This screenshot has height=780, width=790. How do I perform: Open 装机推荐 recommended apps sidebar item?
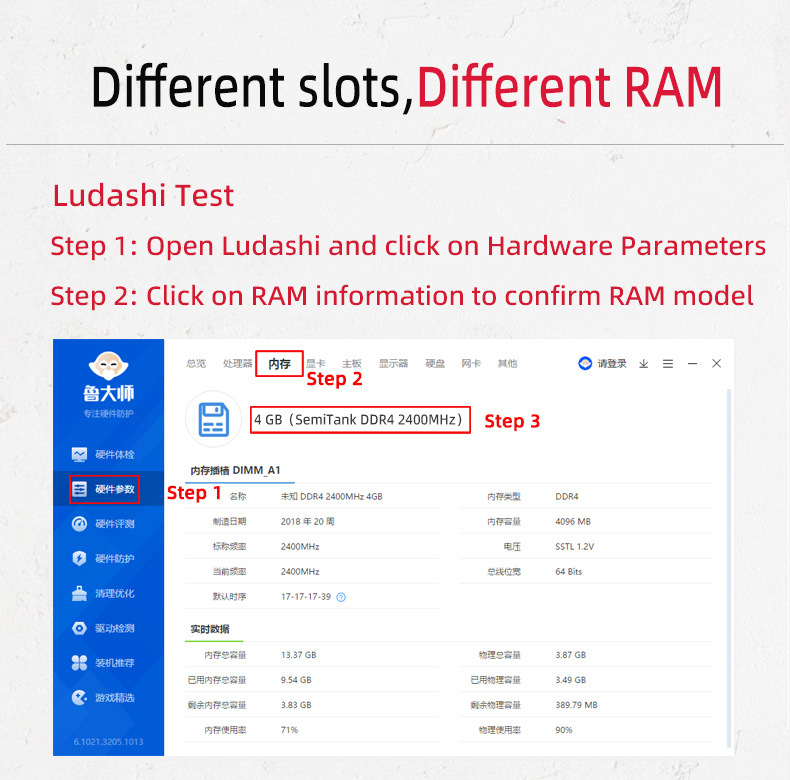[103, 663]
